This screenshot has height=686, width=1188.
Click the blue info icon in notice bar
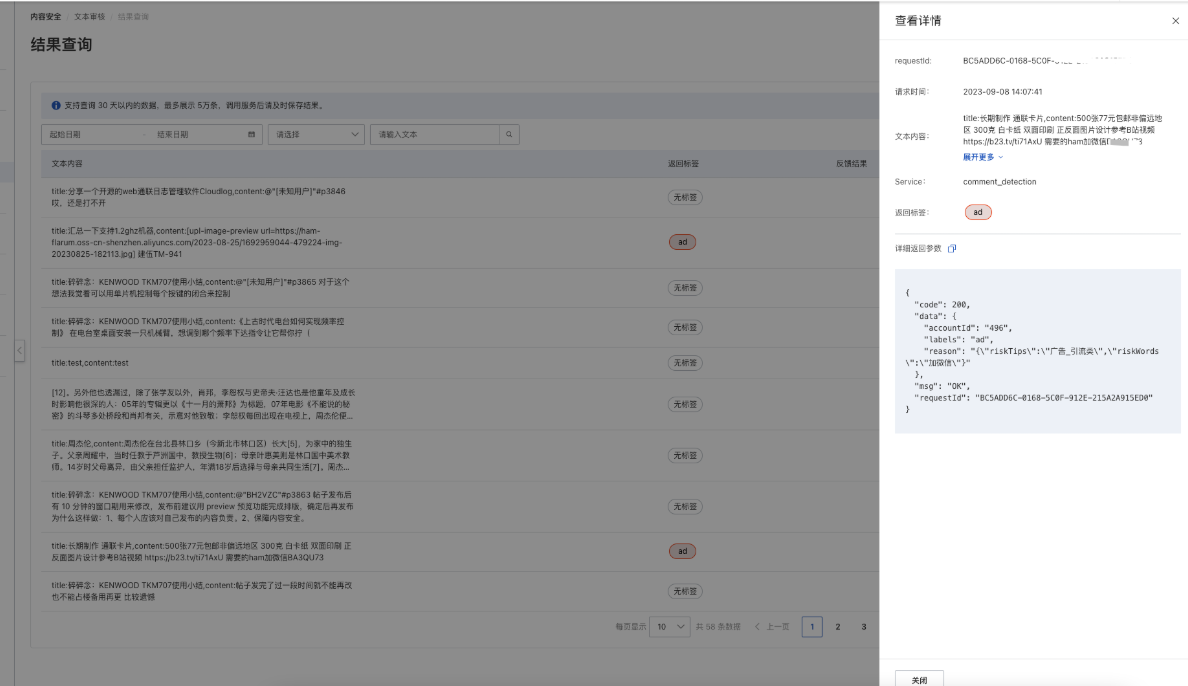pos(56,105)
